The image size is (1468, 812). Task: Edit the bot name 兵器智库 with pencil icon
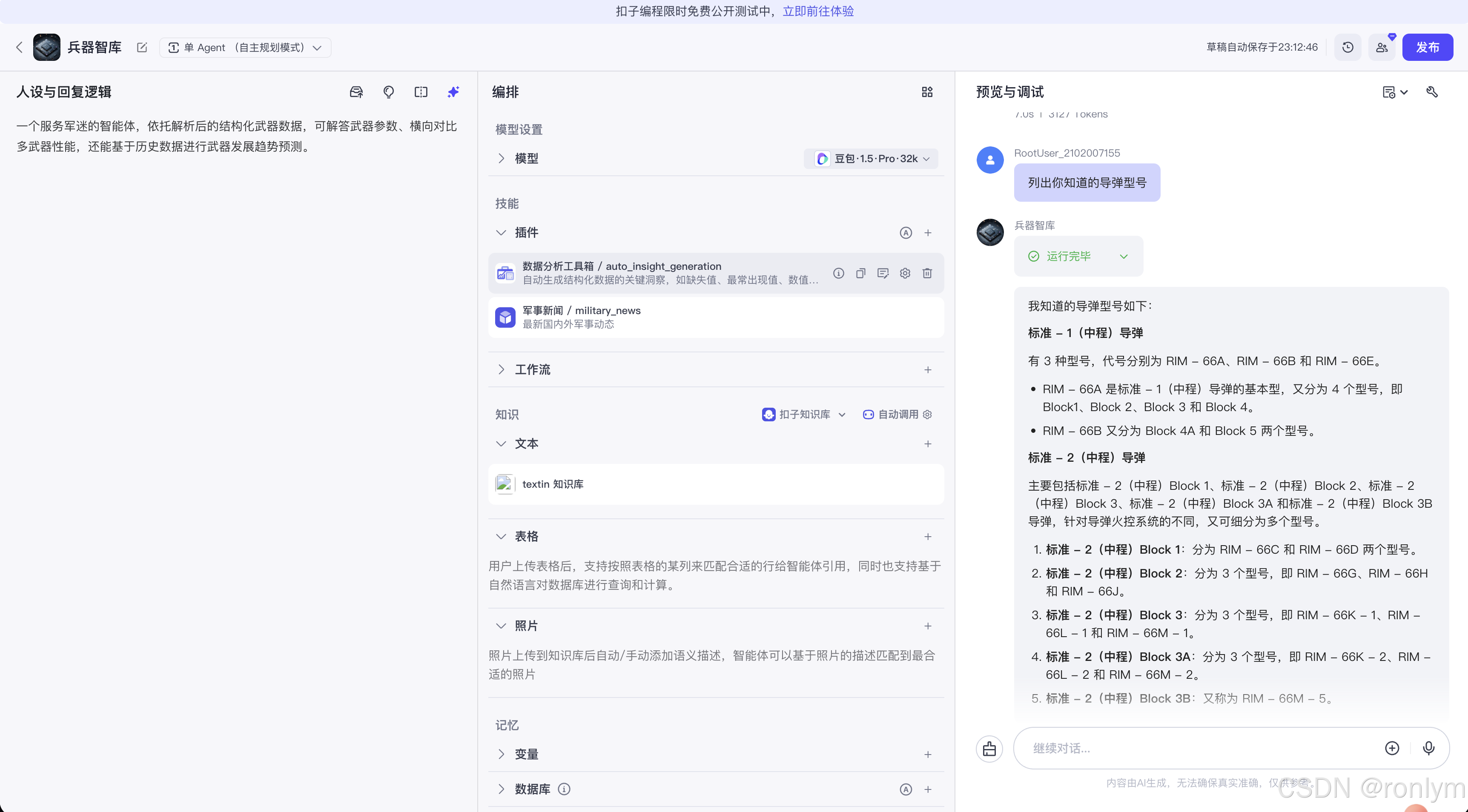tap(142, 47)
